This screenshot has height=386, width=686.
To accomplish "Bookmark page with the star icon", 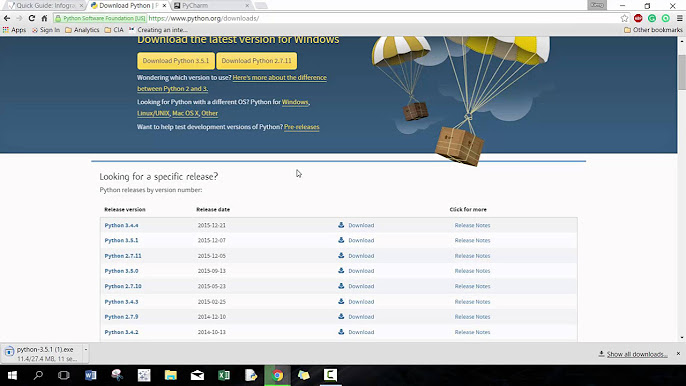I will click(x=624, y=18).
